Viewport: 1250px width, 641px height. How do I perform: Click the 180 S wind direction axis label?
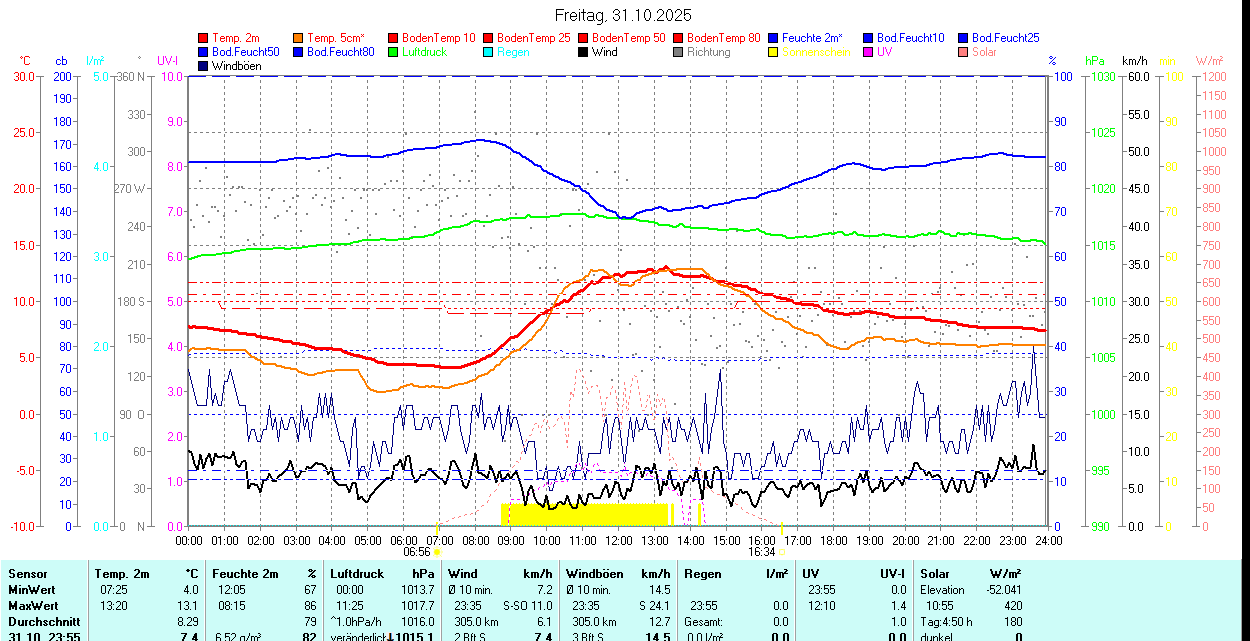(x=132, y=301)
